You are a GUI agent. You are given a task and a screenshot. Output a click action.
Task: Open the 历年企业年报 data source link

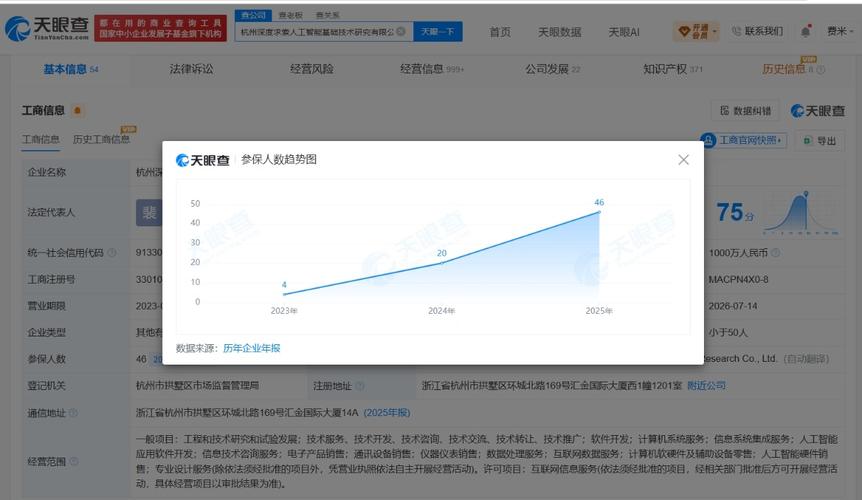click(252, 348)
